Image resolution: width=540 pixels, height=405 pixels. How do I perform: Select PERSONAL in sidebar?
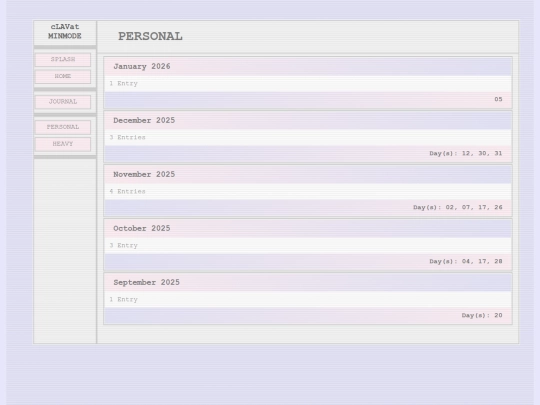pyautogui.click(x=63, y=127)
